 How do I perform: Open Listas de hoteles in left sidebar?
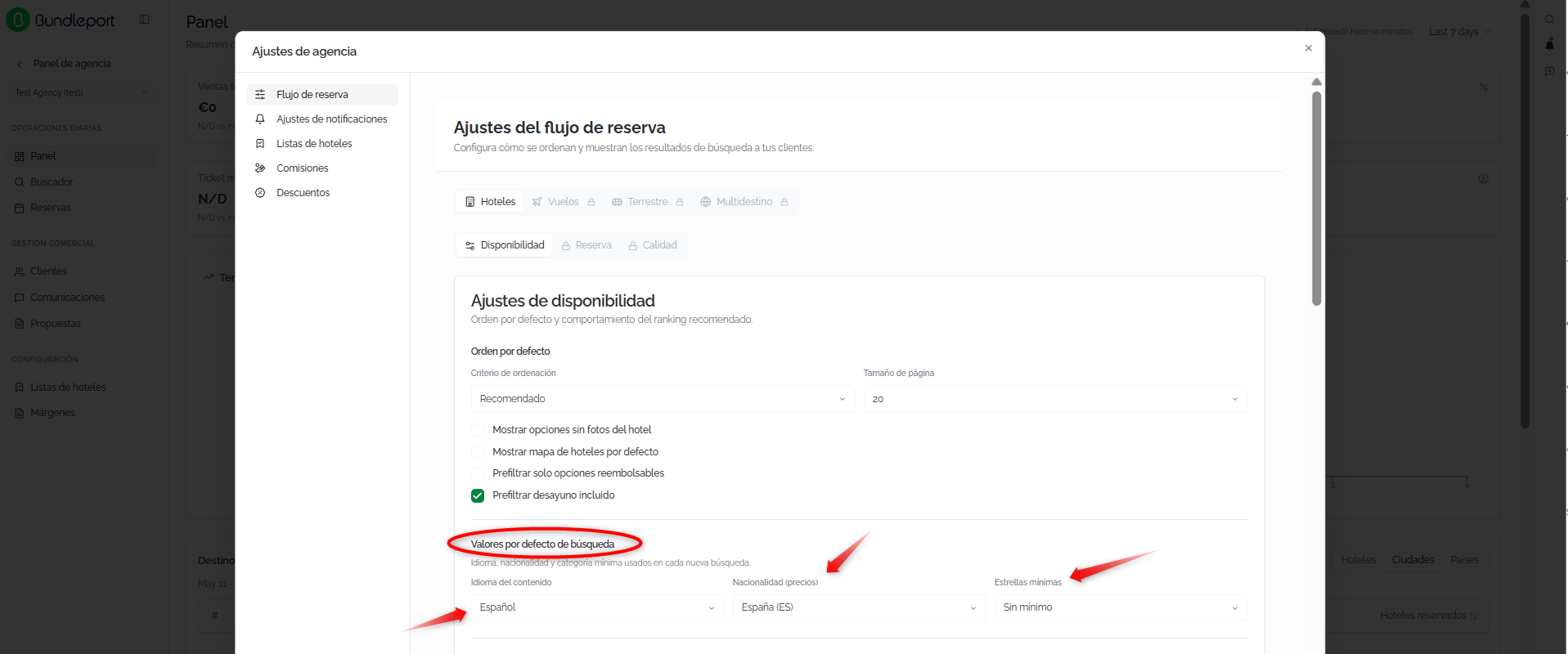[81, 387]
